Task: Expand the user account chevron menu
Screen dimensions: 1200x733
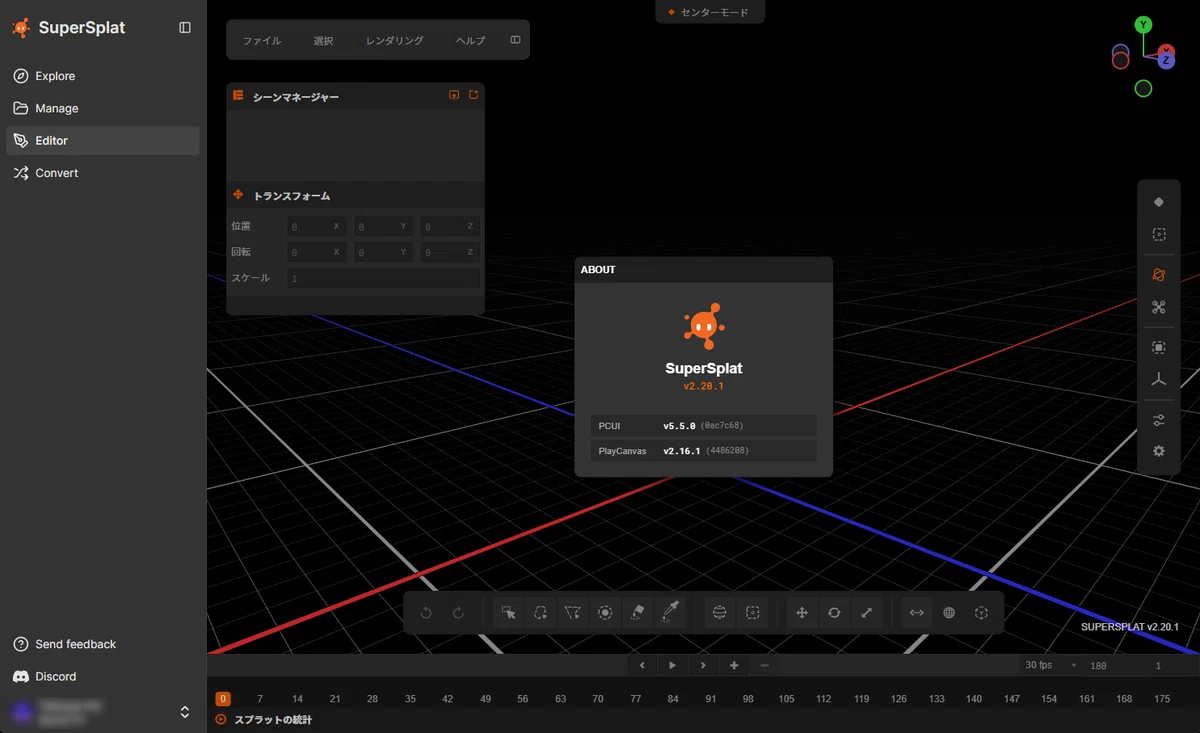Action: coord(185,712)
